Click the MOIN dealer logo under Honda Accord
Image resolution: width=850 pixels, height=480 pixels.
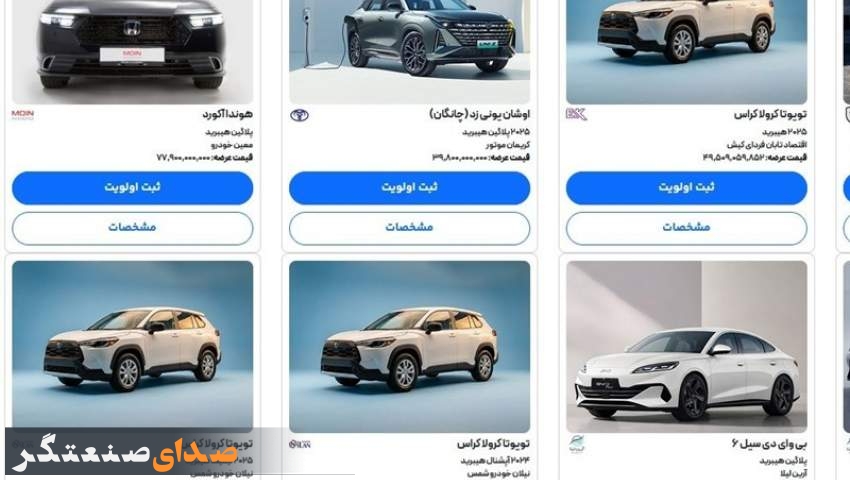[x=23, y=114]
